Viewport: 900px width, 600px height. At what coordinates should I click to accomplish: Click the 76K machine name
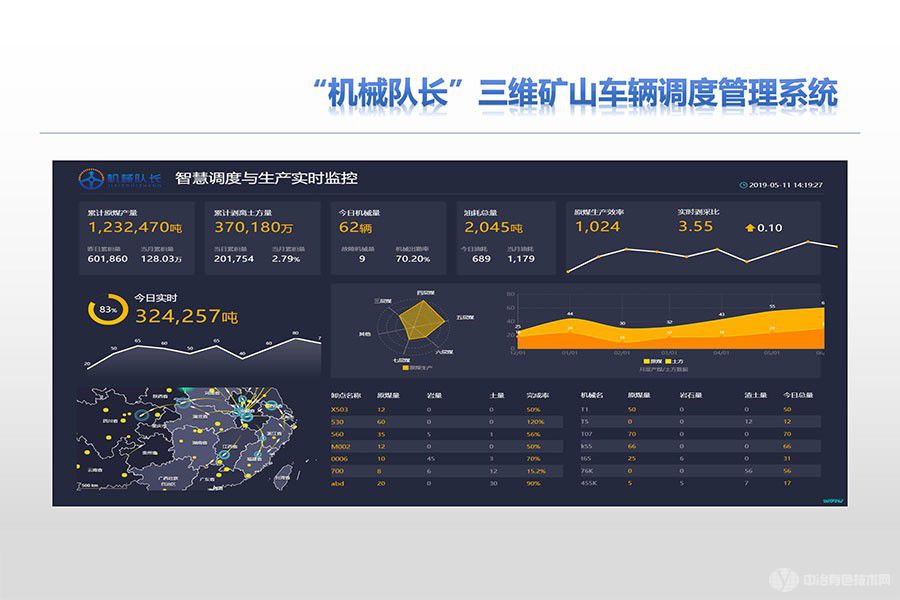(x=587, y=471)
